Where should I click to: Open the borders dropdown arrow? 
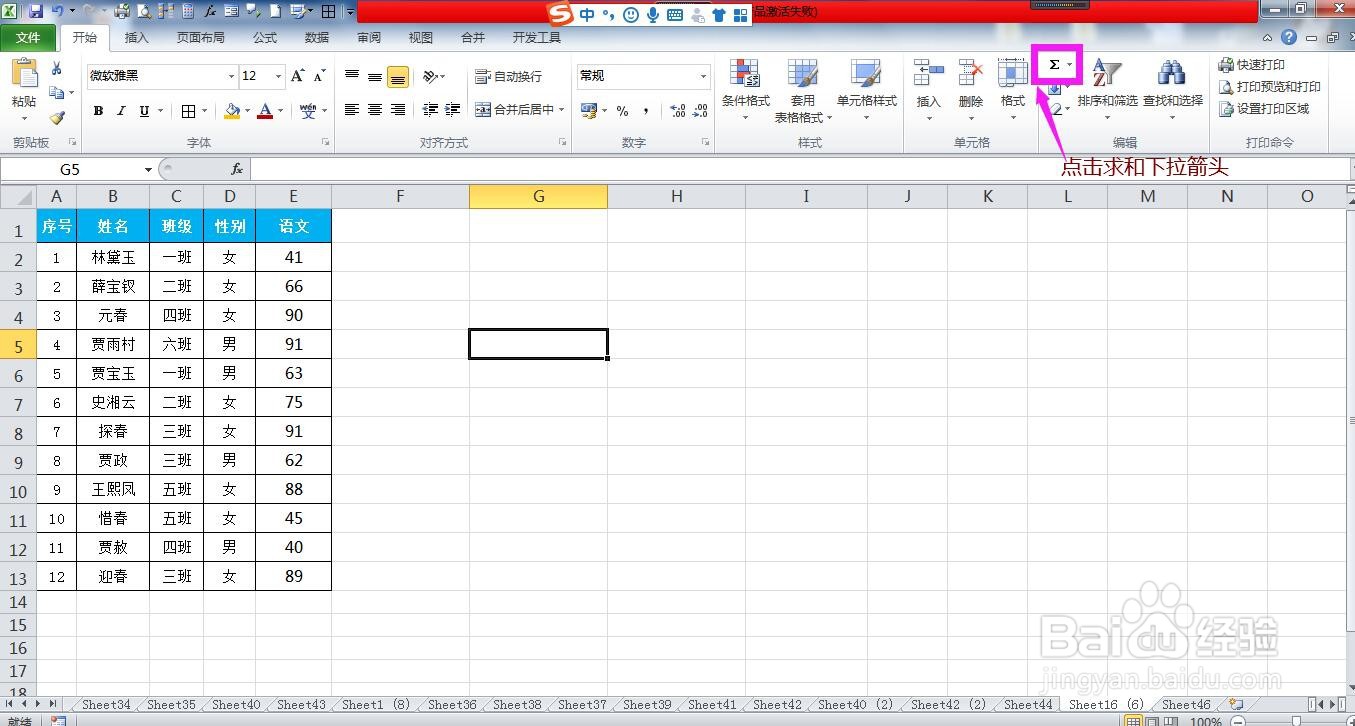tap(205, 111)
